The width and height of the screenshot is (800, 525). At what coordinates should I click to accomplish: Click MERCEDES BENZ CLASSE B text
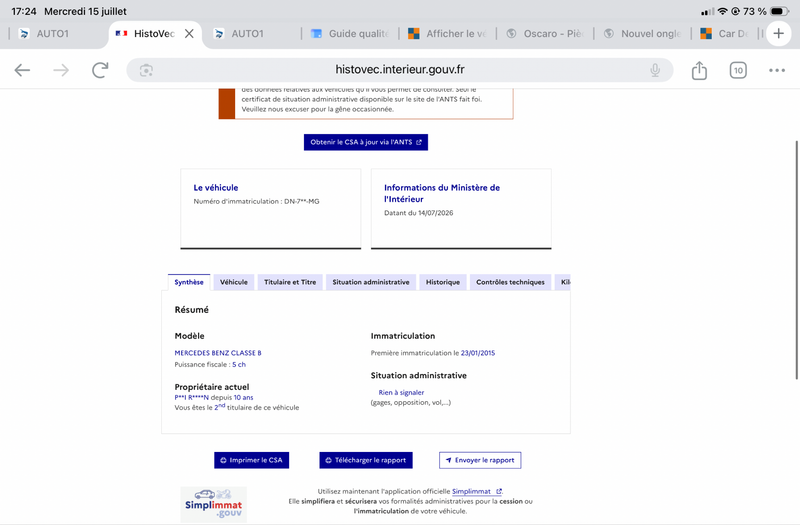(218, 353)
